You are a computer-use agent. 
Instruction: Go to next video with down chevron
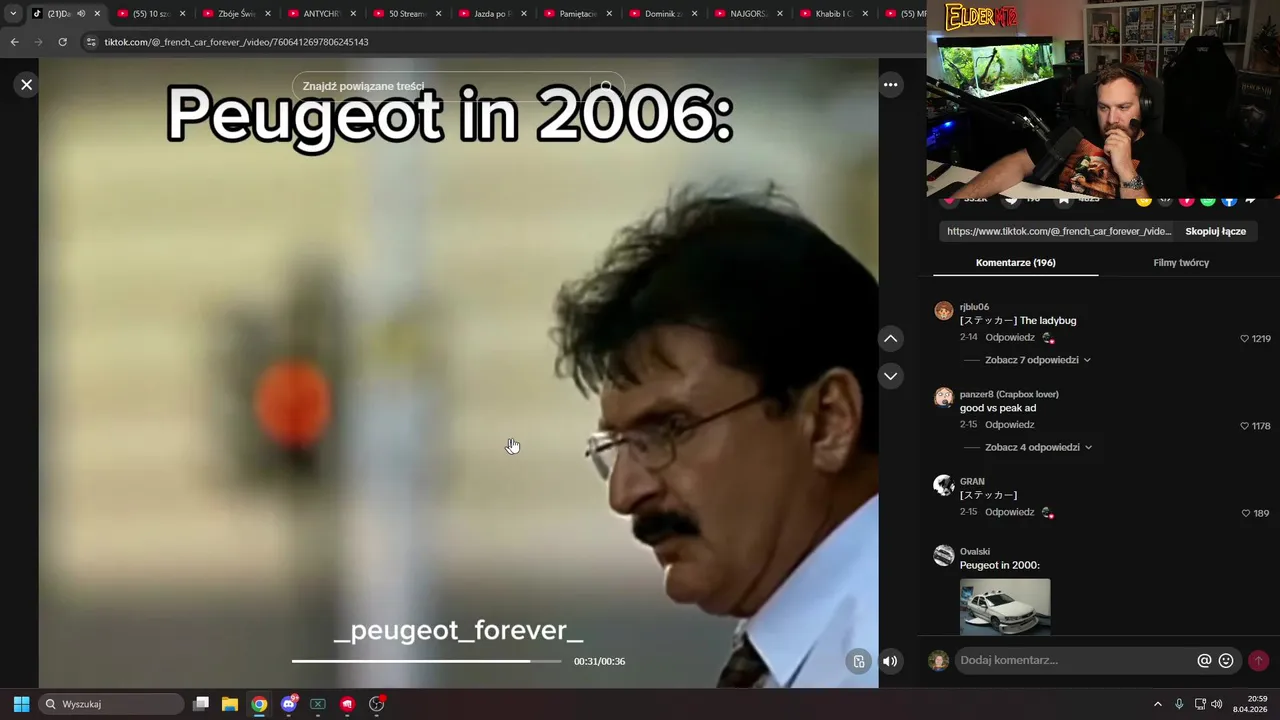point(890,376)
